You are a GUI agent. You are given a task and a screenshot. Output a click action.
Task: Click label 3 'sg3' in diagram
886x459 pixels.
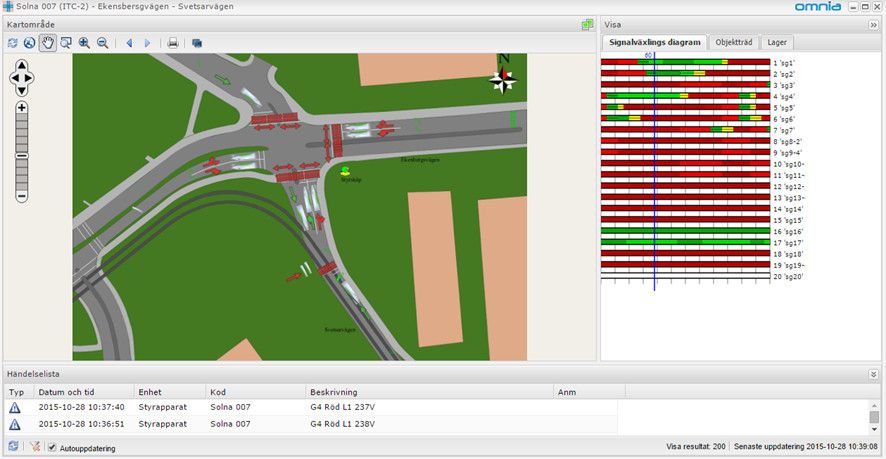coord(784,85)
